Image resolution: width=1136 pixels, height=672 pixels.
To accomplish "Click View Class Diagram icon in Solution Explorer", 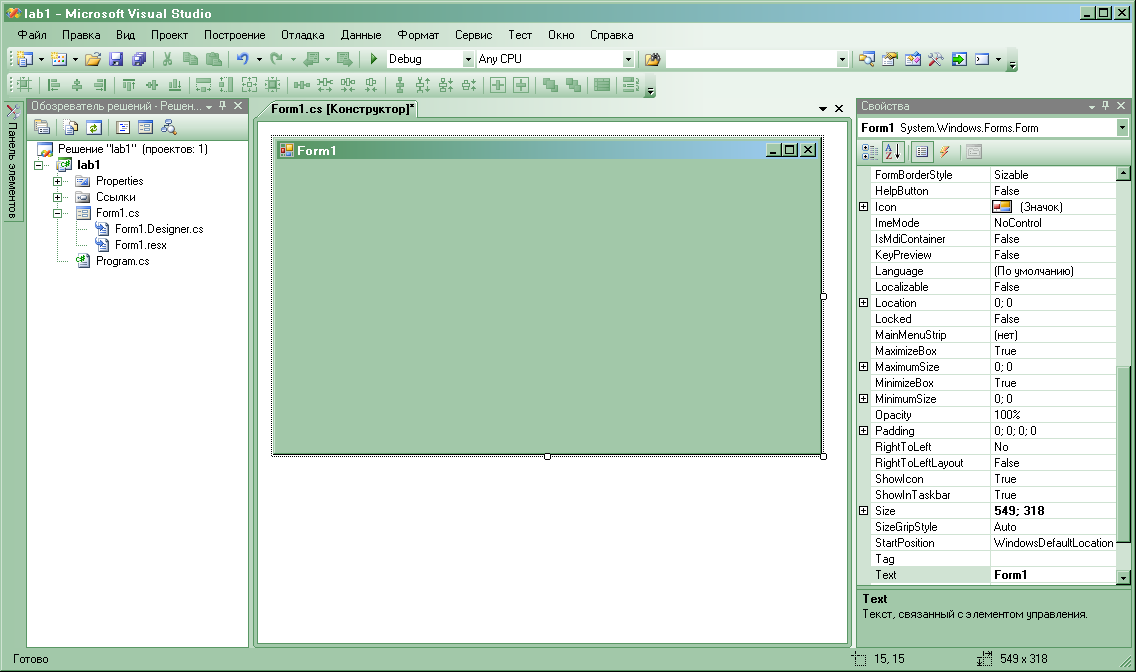I will click(x=169, y=127).
